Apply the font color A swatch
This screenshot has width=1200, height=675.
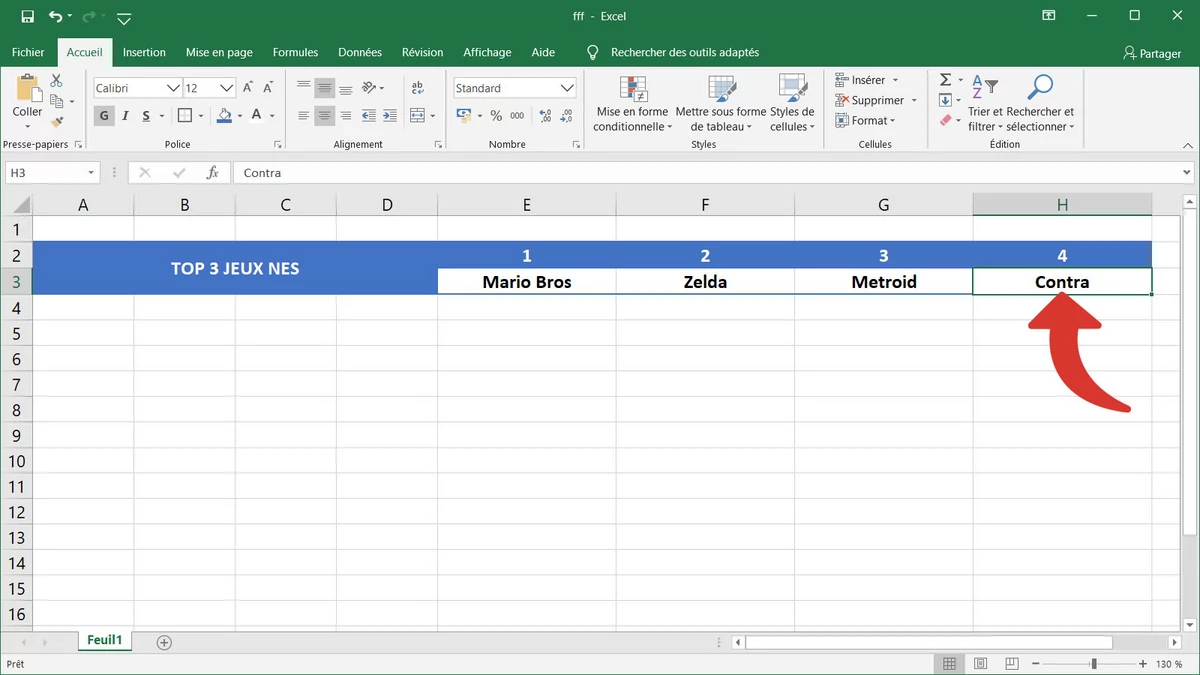257,116
